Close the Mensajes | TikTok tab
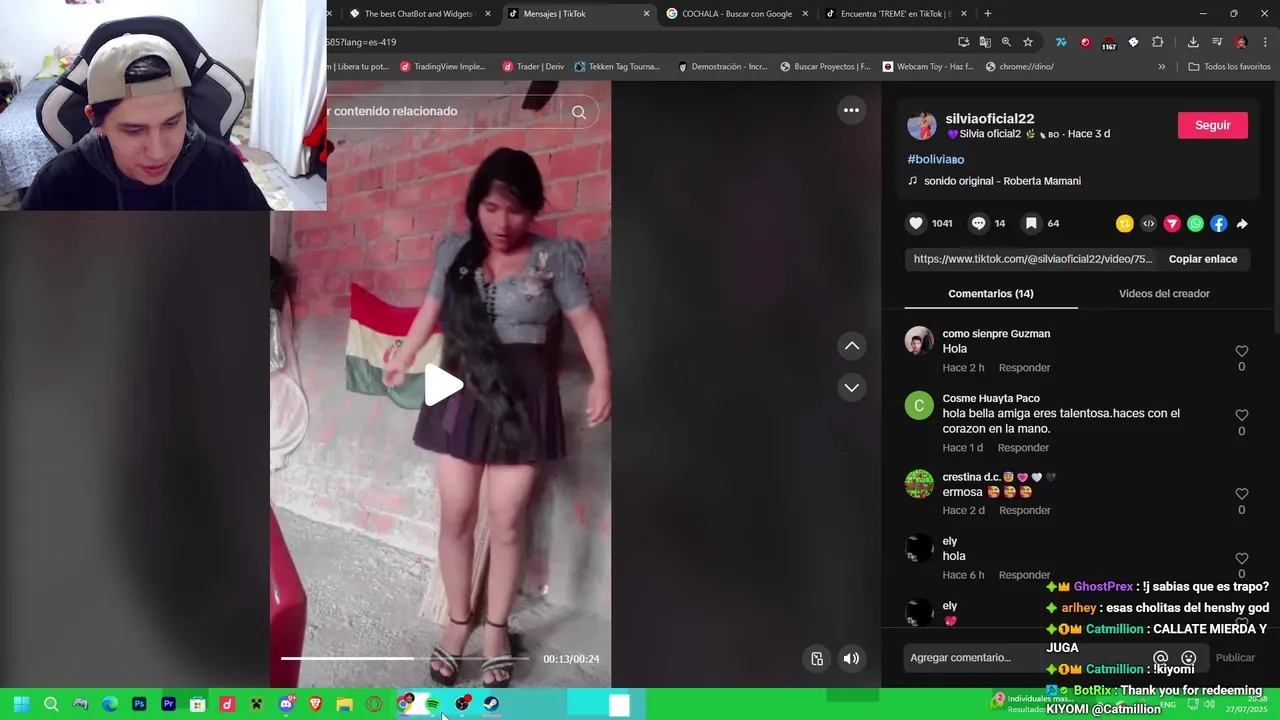 click(x=646, y=14)
